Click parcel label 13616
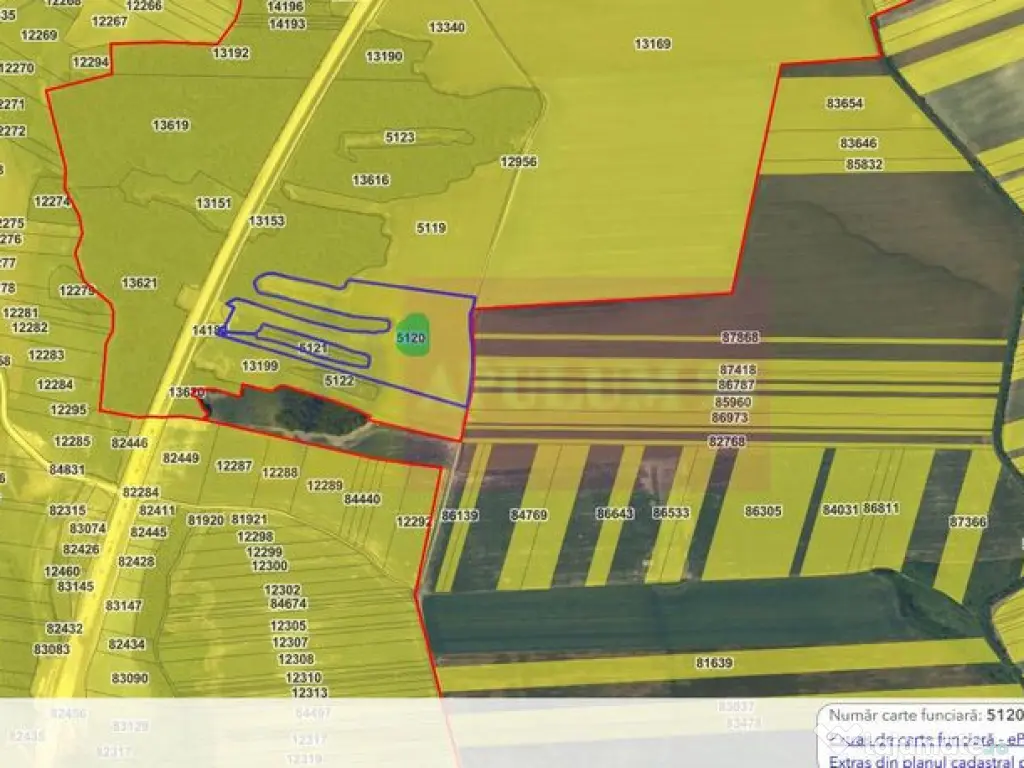 pos(371,180)
